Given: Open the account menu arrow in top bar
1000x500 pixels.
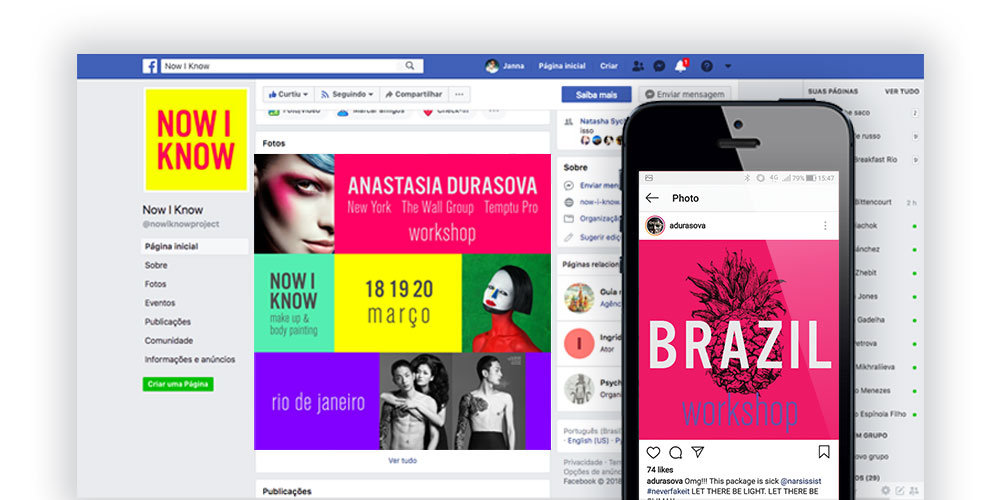Looking at the screenshot, I should coord(728,66).
